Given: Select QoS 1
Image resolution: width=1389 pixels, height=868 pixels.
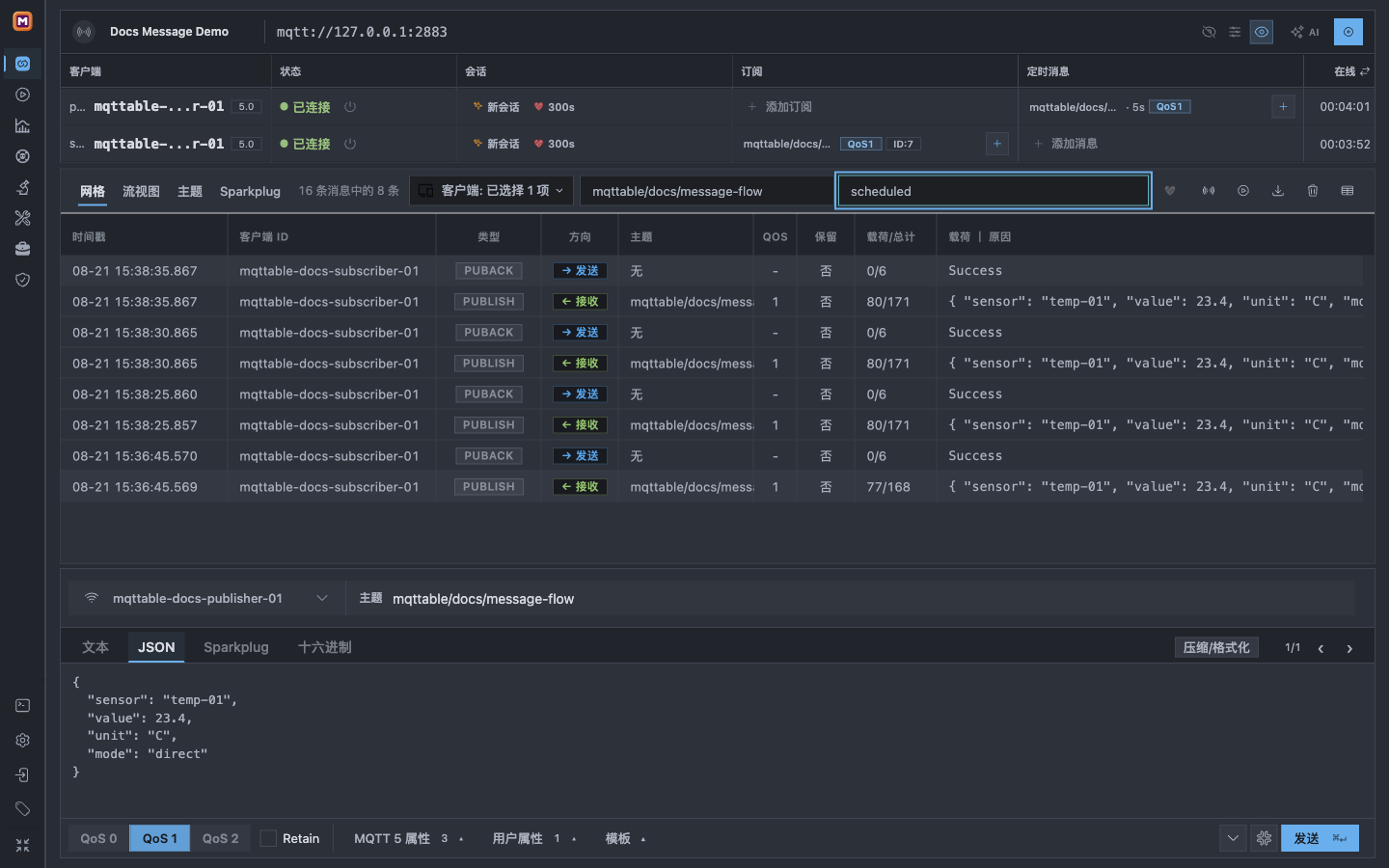Looking at the screenshot, I should pyautogui.click(x=160, y=838).
